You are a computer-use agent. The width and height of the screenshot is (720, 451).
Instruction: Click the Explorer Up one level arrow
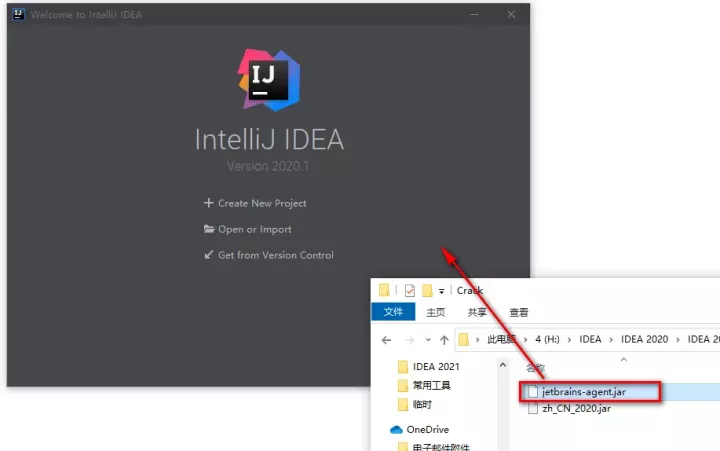click(444, 339)
